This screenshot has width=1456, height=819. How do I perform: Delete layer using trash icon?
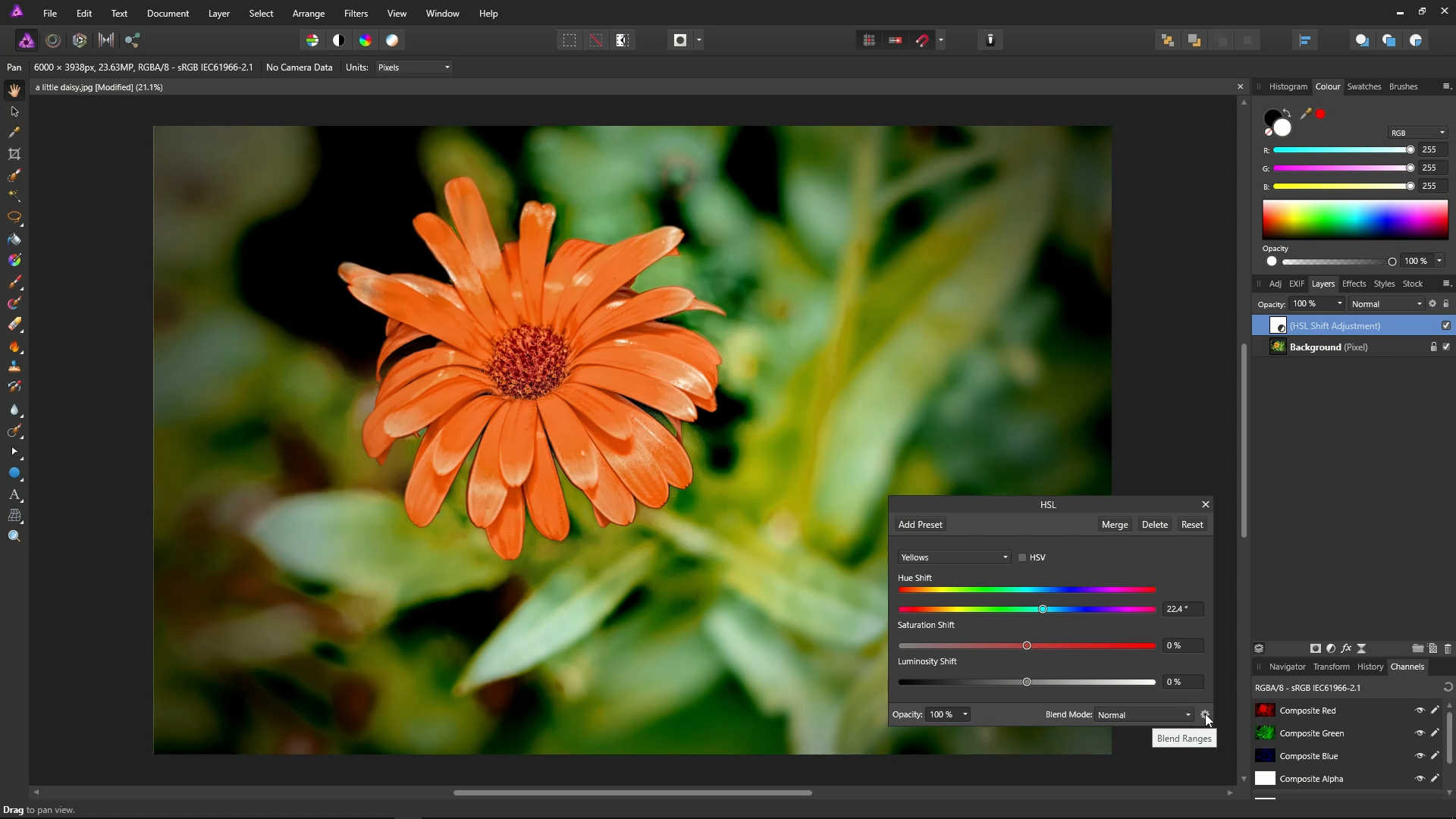(x=1448, y=648)
